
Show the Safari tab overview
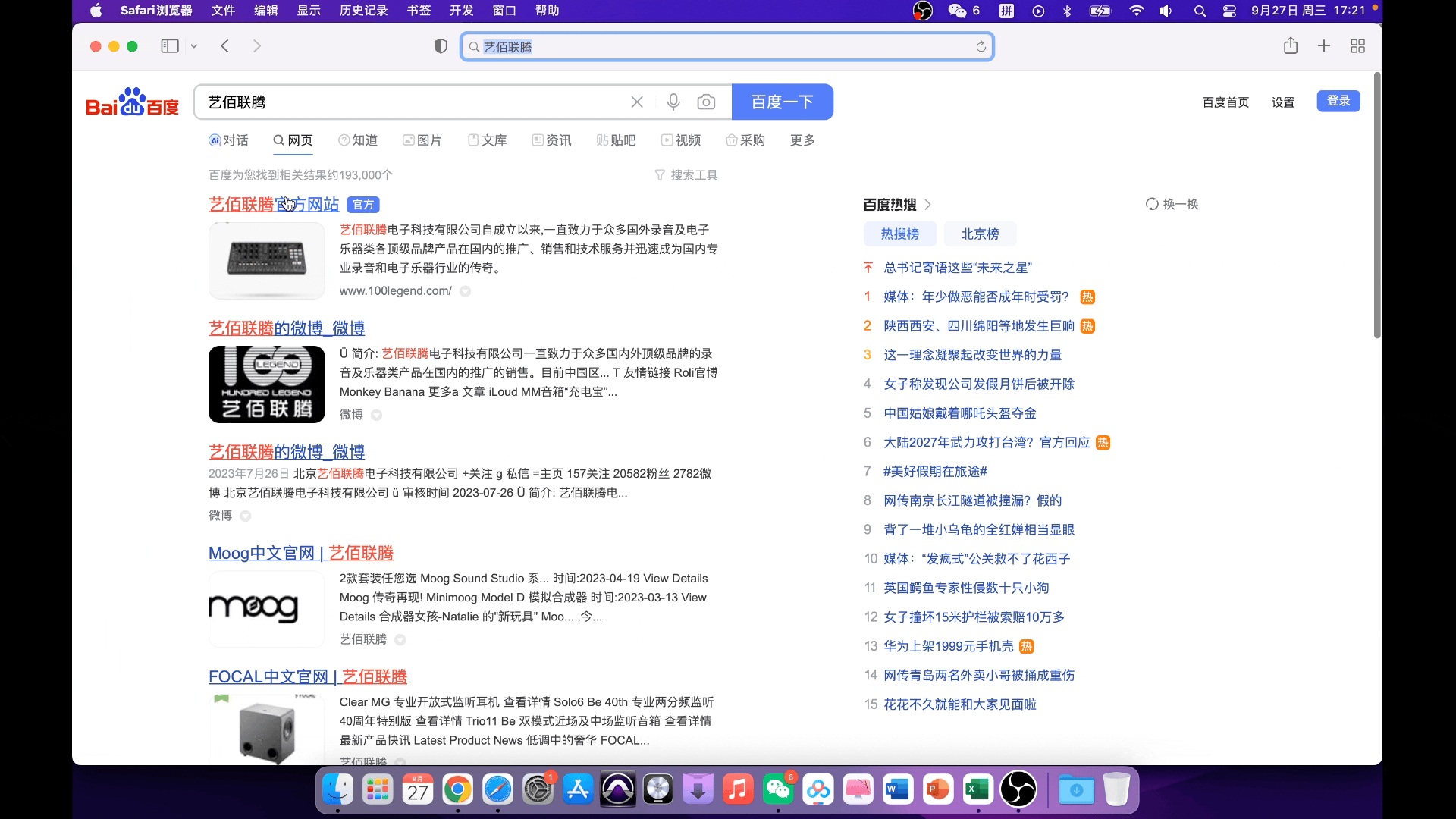[x=1358, y=46]
